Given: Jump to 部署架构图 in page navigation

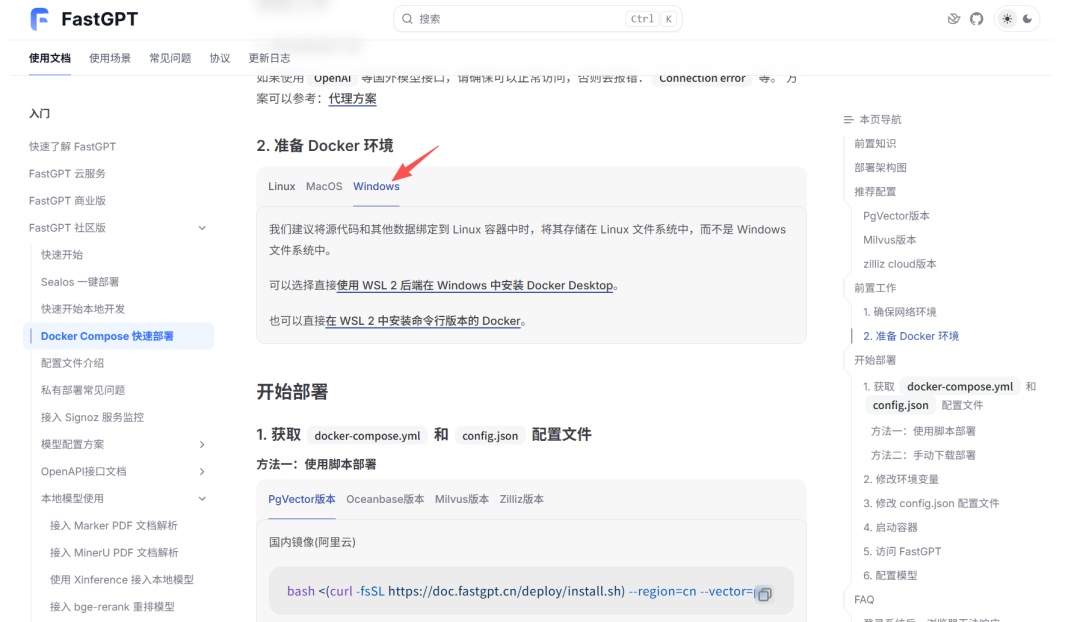Looking at the screenshot, I should click(x=880, y=167).
